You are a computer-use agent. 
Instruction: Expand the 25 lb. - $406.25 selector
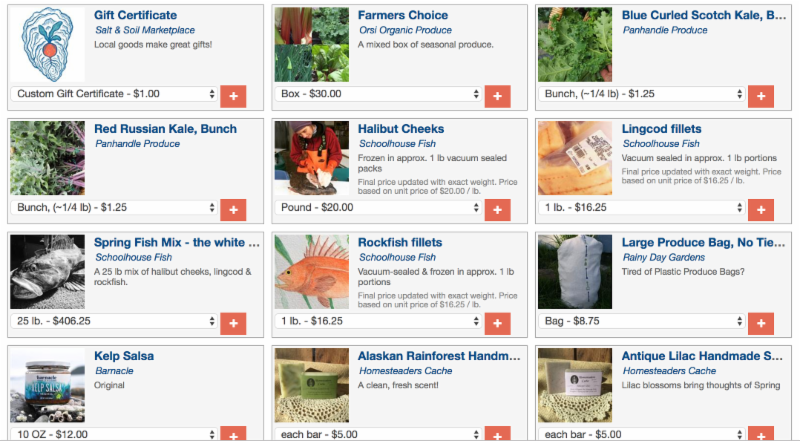coord(114,321)
